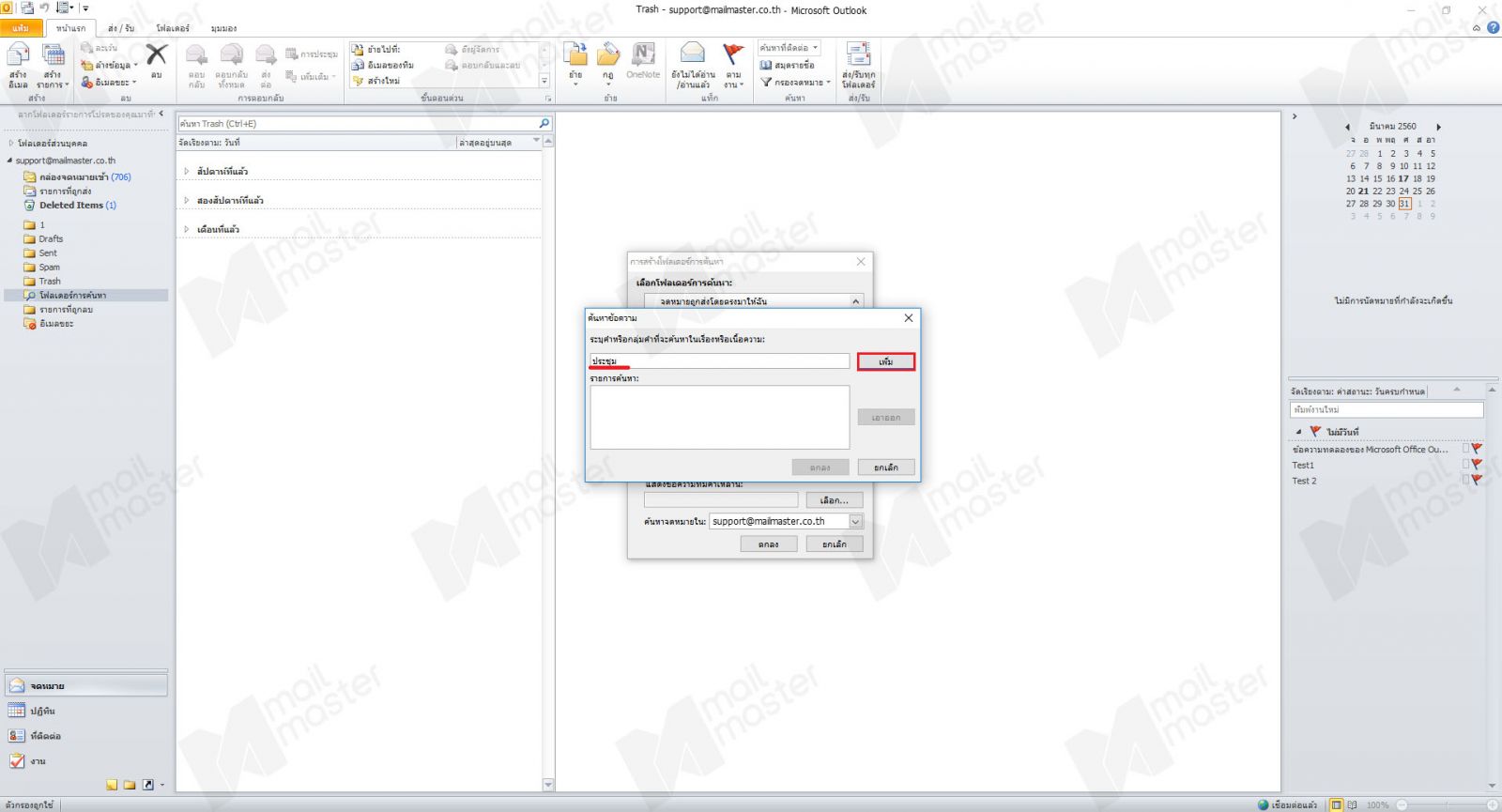1502x812 pixels.
Task: Expand the โฟลเดอร์ส่วนบุคคล tree node
Action: click(11, 144)
